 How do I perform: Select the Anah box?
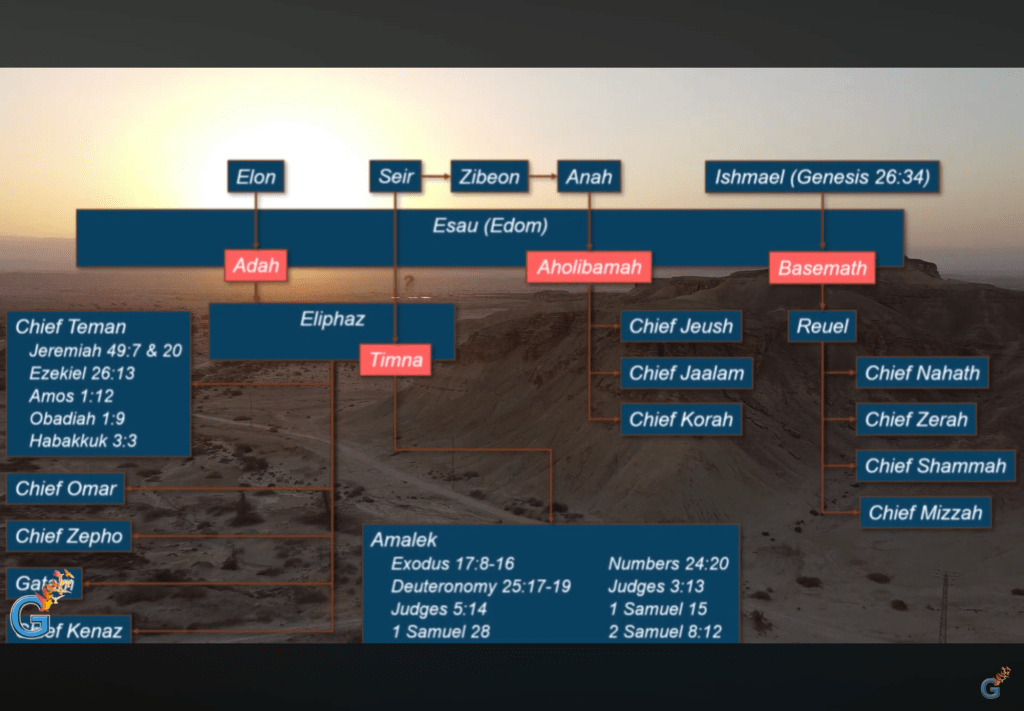588,177
